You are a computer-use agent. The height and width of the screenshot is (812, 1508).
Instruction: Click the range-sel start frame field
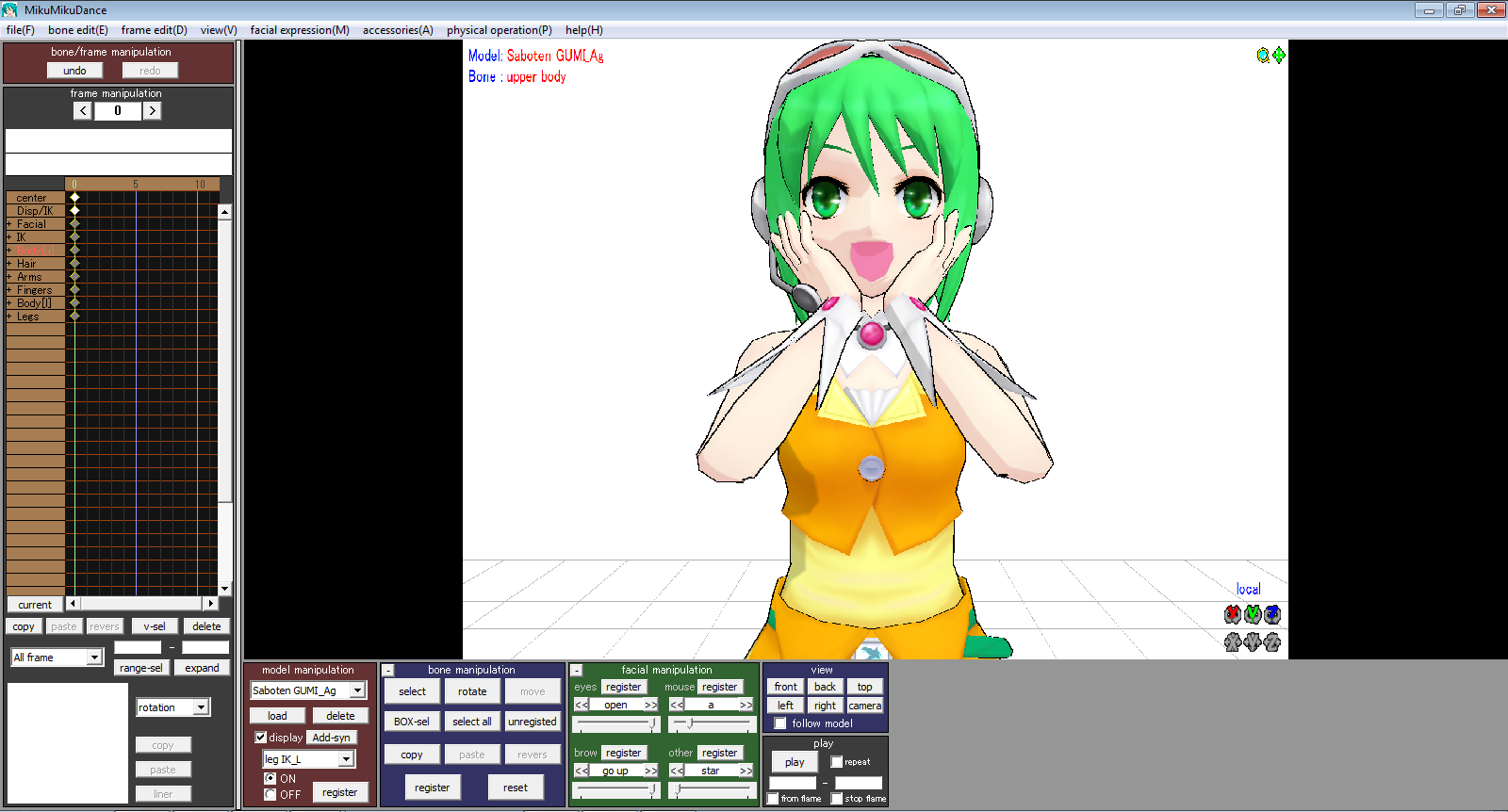click(x=138, y=647)
